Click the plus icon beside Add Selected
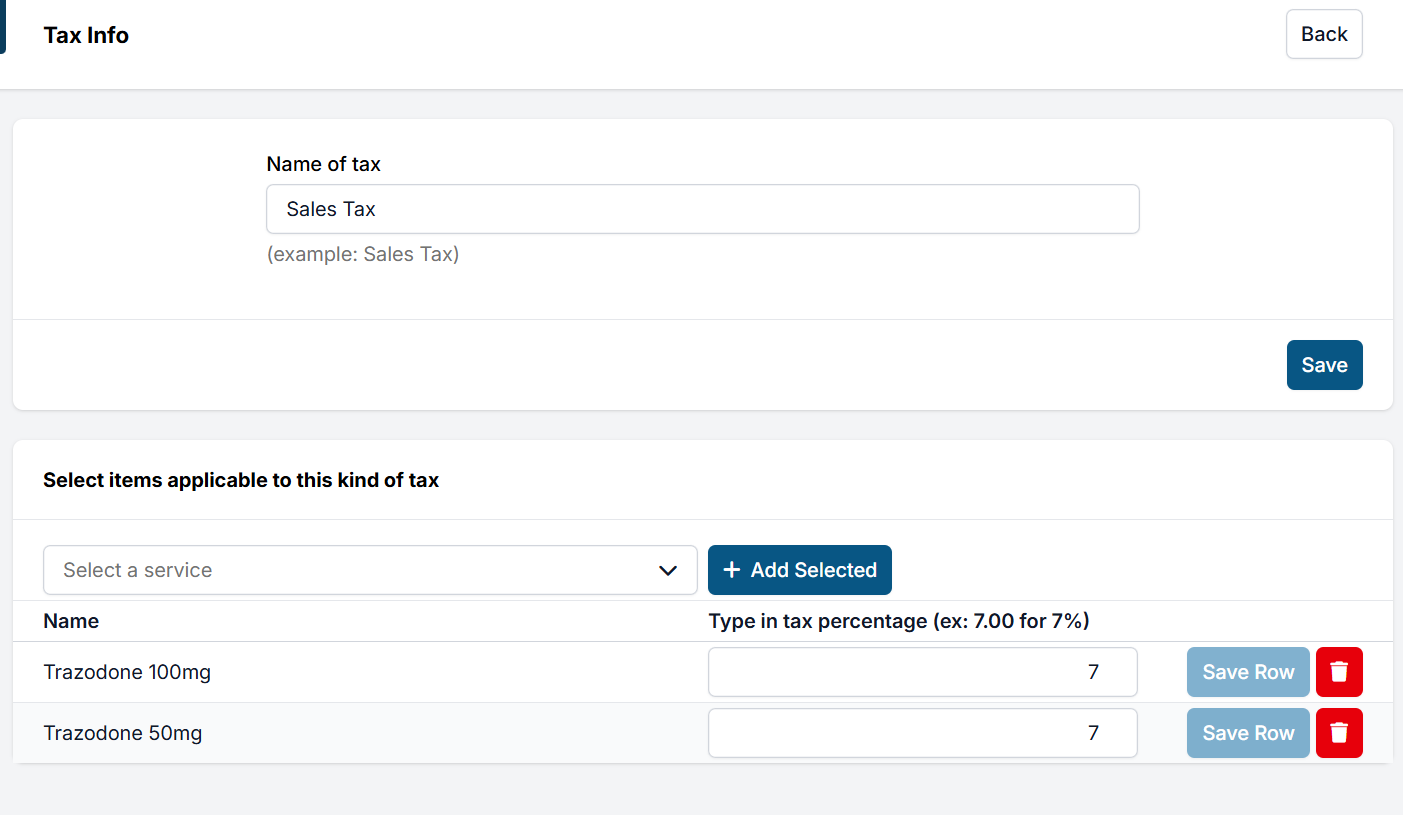Image resolution: width=1403 pixels, height=815 pixels. [x=732, y=570]
